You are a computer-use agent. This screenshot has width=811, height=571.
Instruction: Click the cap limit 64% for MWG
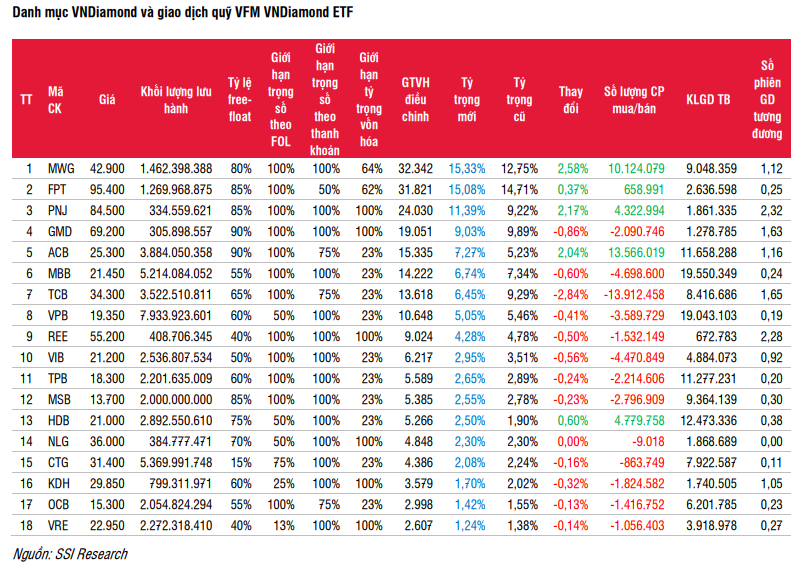click(372, 169)
